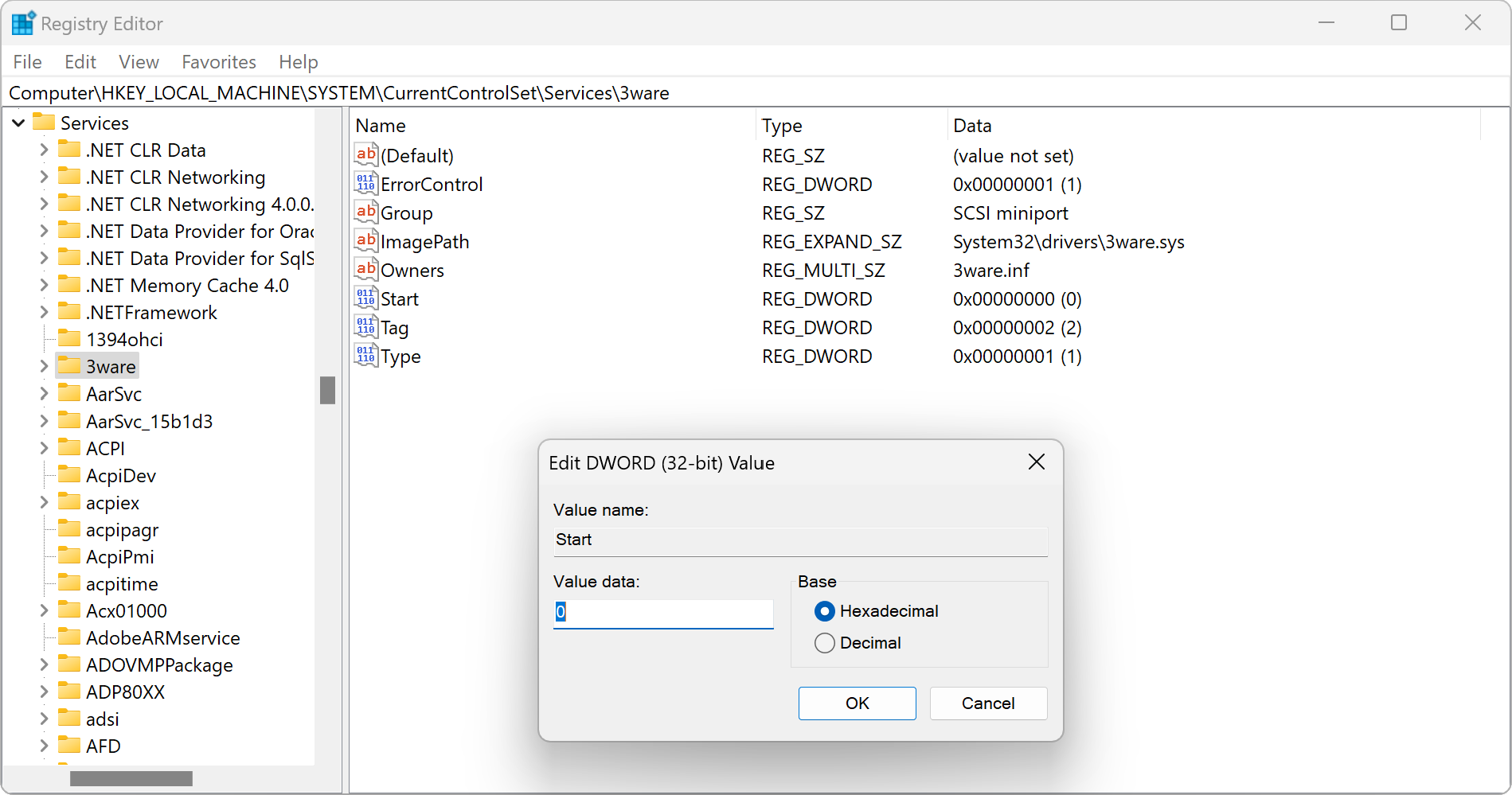Select the Decimal base option

825,643
